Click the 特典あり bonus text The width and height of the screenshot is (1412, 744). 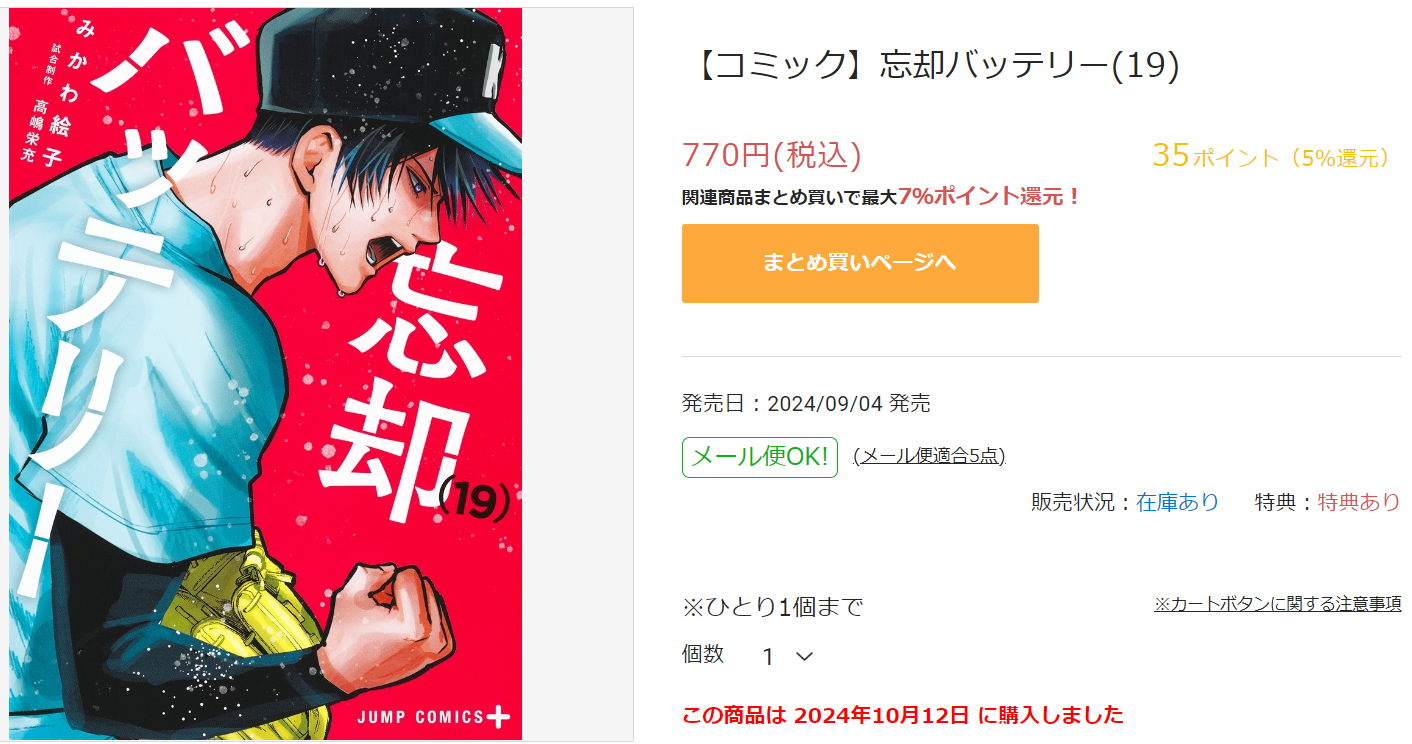(1359, 502)
